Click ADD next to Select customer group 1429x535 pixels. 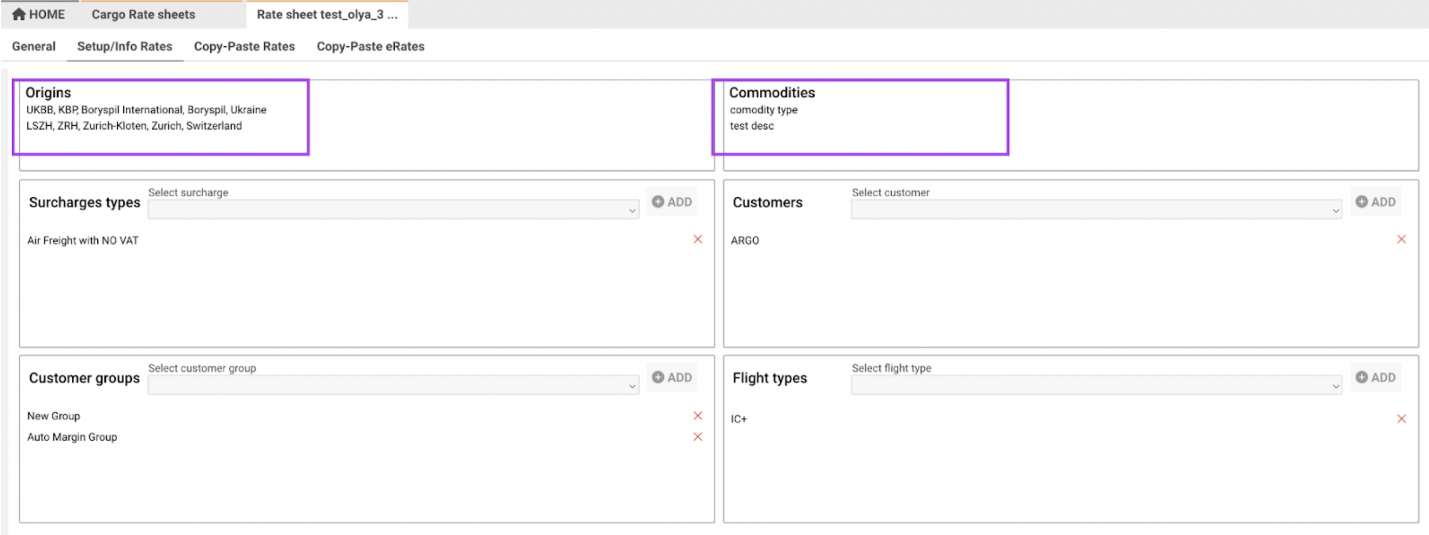pyautogui.click(x=672, y=378)
